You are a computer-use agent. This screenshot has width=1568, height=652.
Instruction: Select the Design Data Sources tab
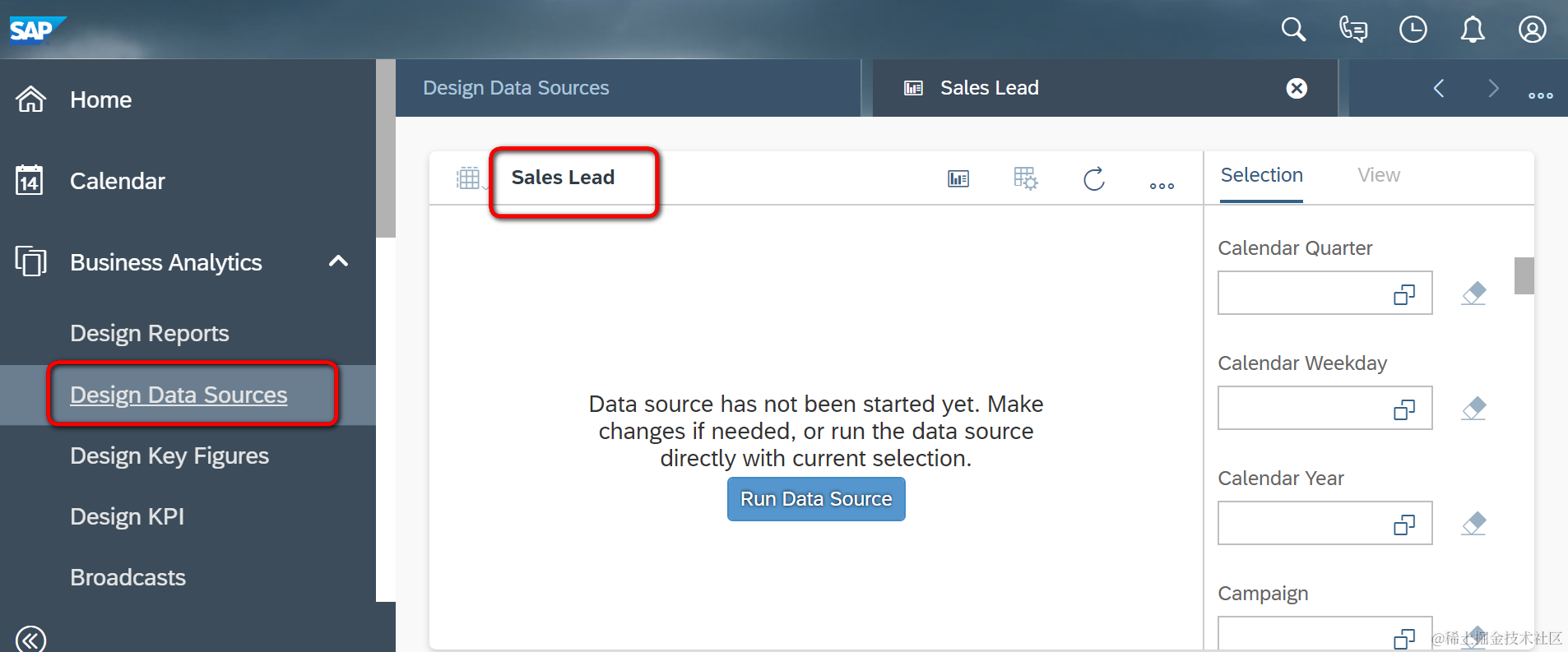pos(629,88)
